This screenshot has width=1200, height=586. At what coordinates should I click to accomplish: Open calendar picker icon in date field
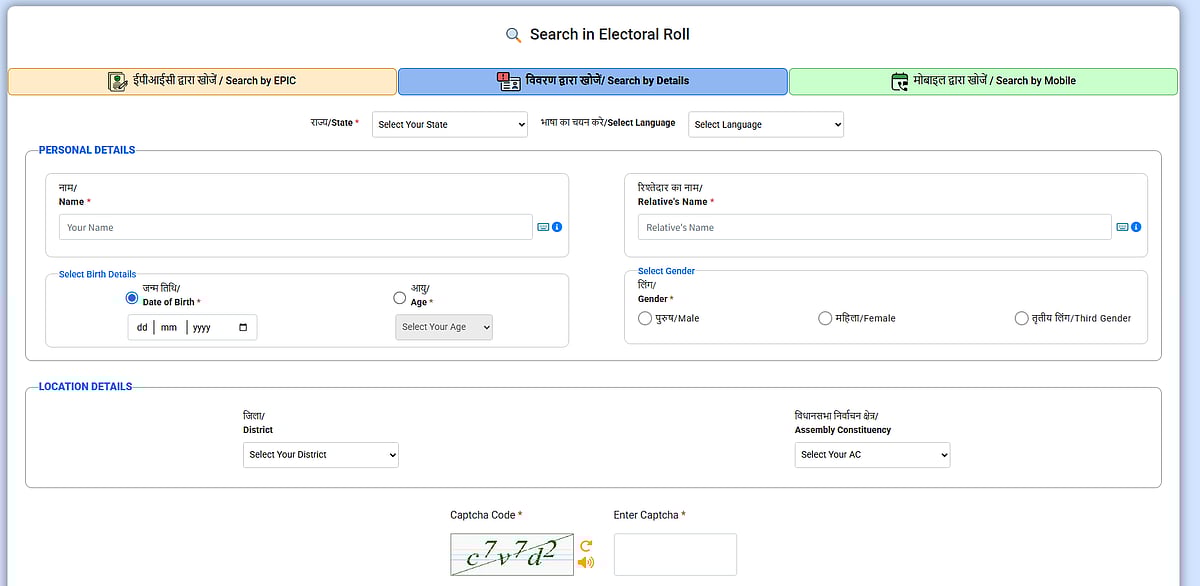pyautogui.click(x=243, y=328)
